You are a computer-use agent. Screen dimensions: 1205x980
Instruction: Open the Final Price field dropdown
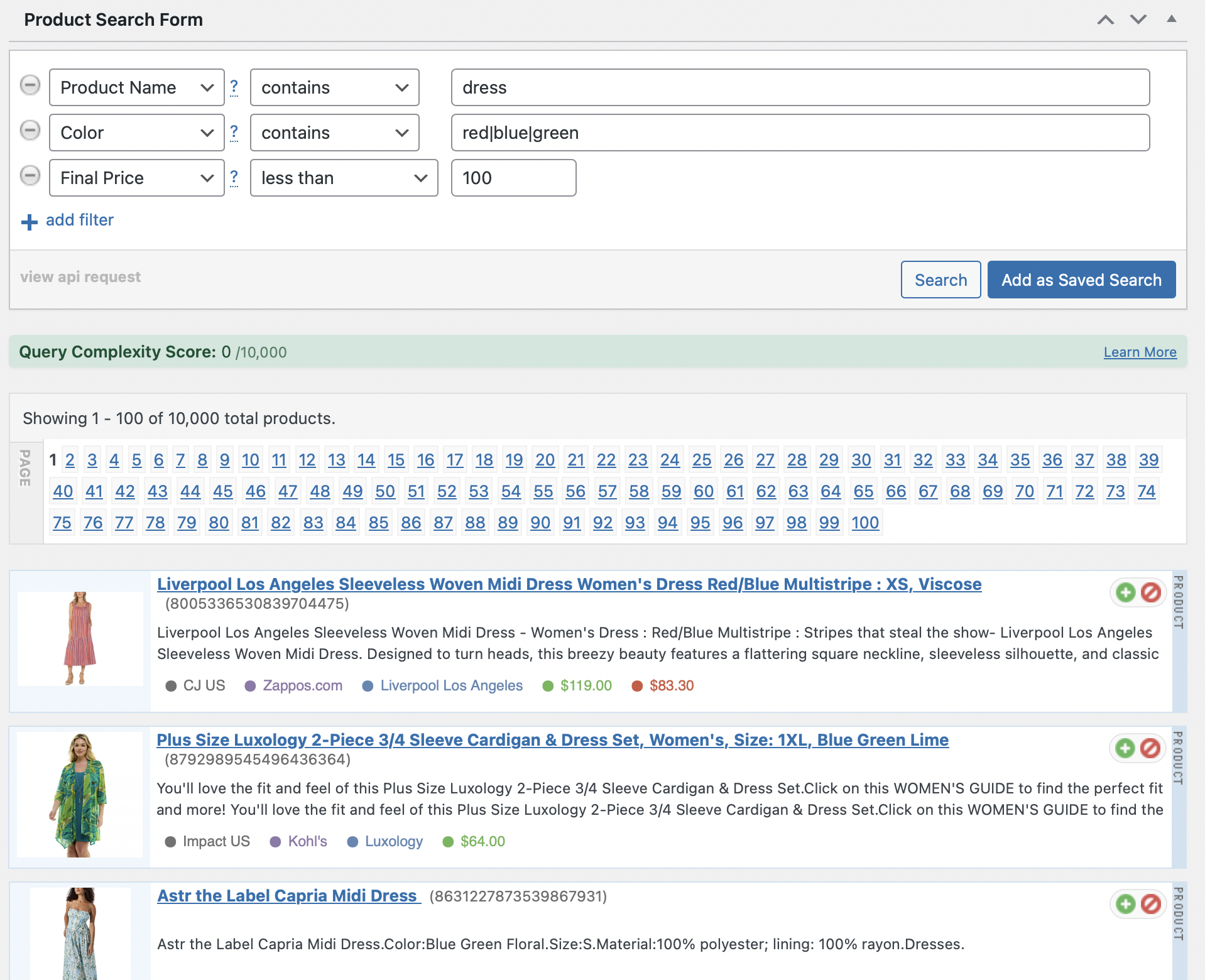137,178
